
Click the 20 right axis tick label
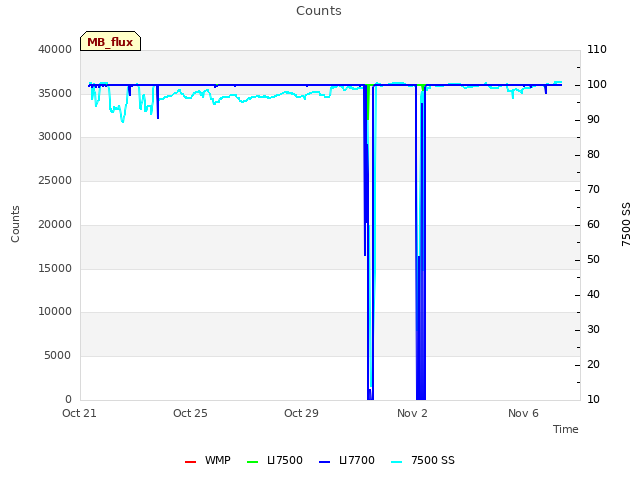coord(593,364)
